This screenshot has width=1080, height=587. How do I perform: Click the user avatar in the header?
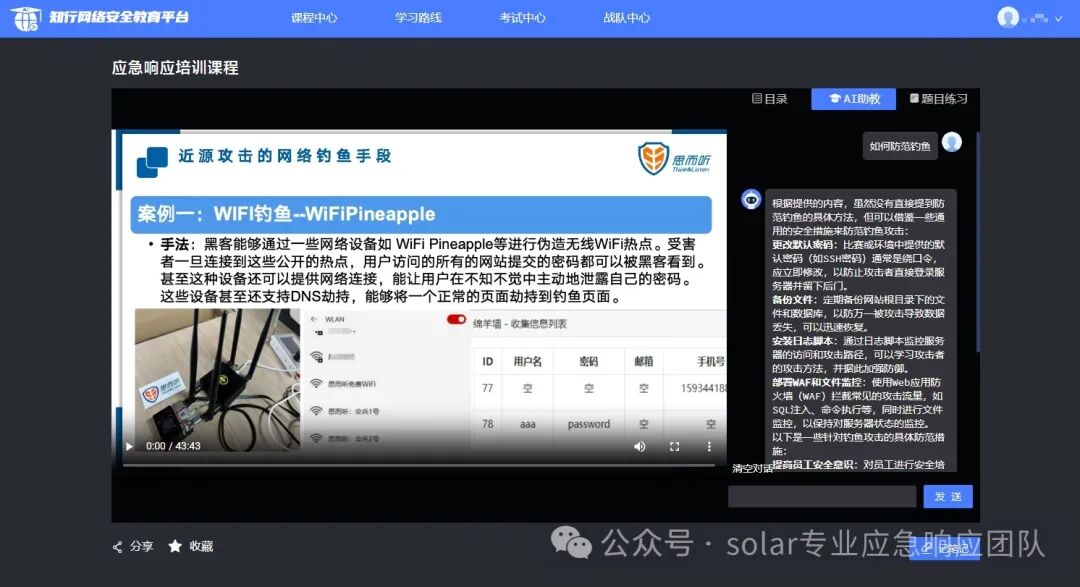[1008, 17]
